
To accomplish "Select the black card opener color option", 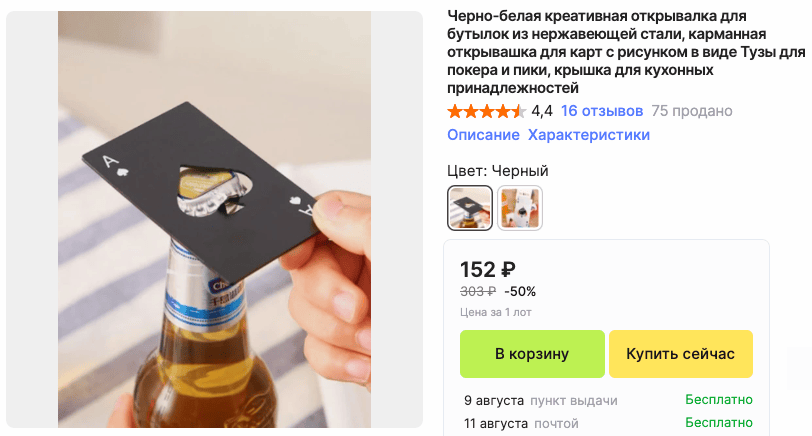I will (470, 208).
